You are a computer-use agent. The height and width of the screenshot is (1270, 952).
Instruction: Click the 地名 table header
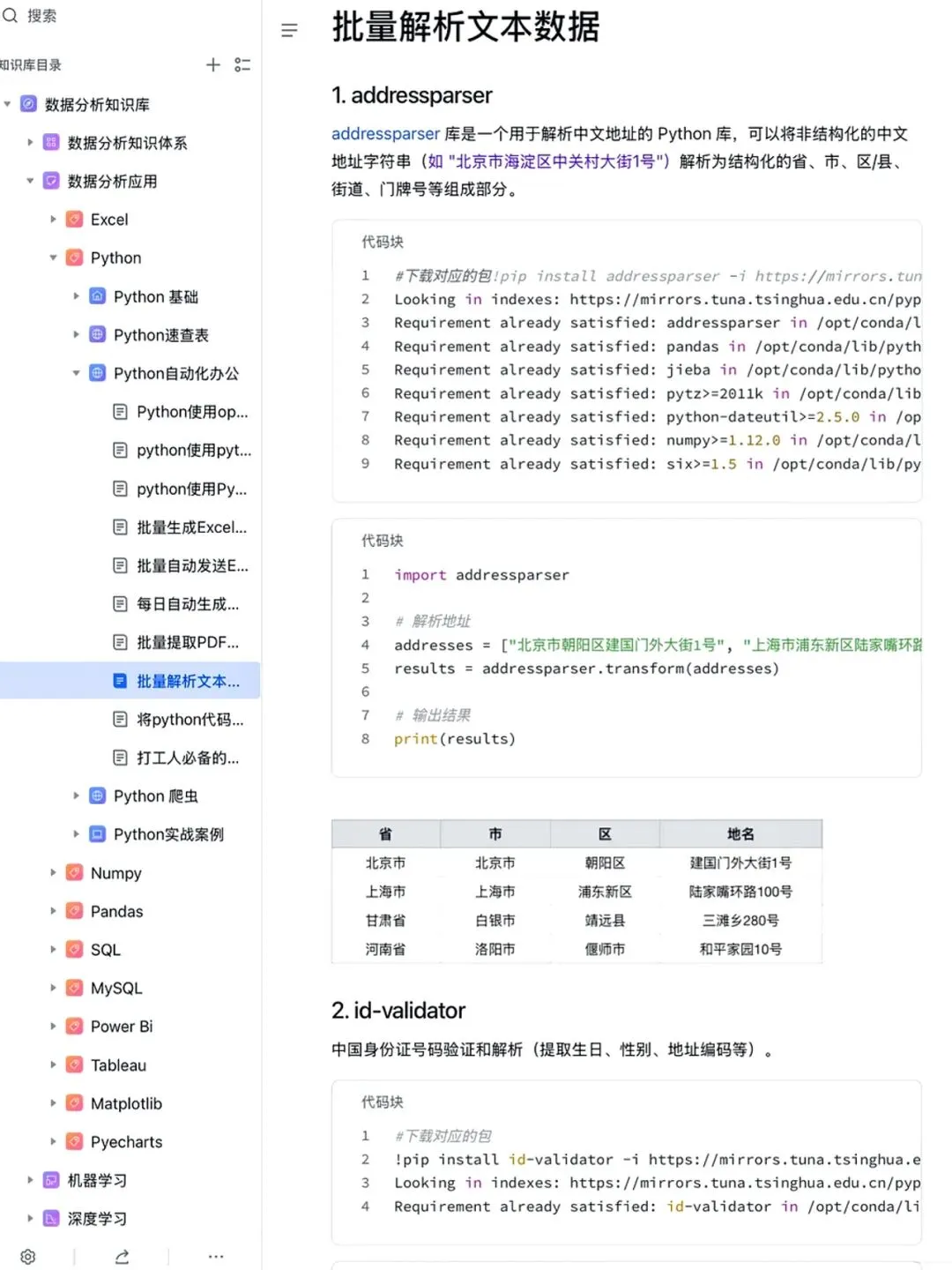(740, 833)
